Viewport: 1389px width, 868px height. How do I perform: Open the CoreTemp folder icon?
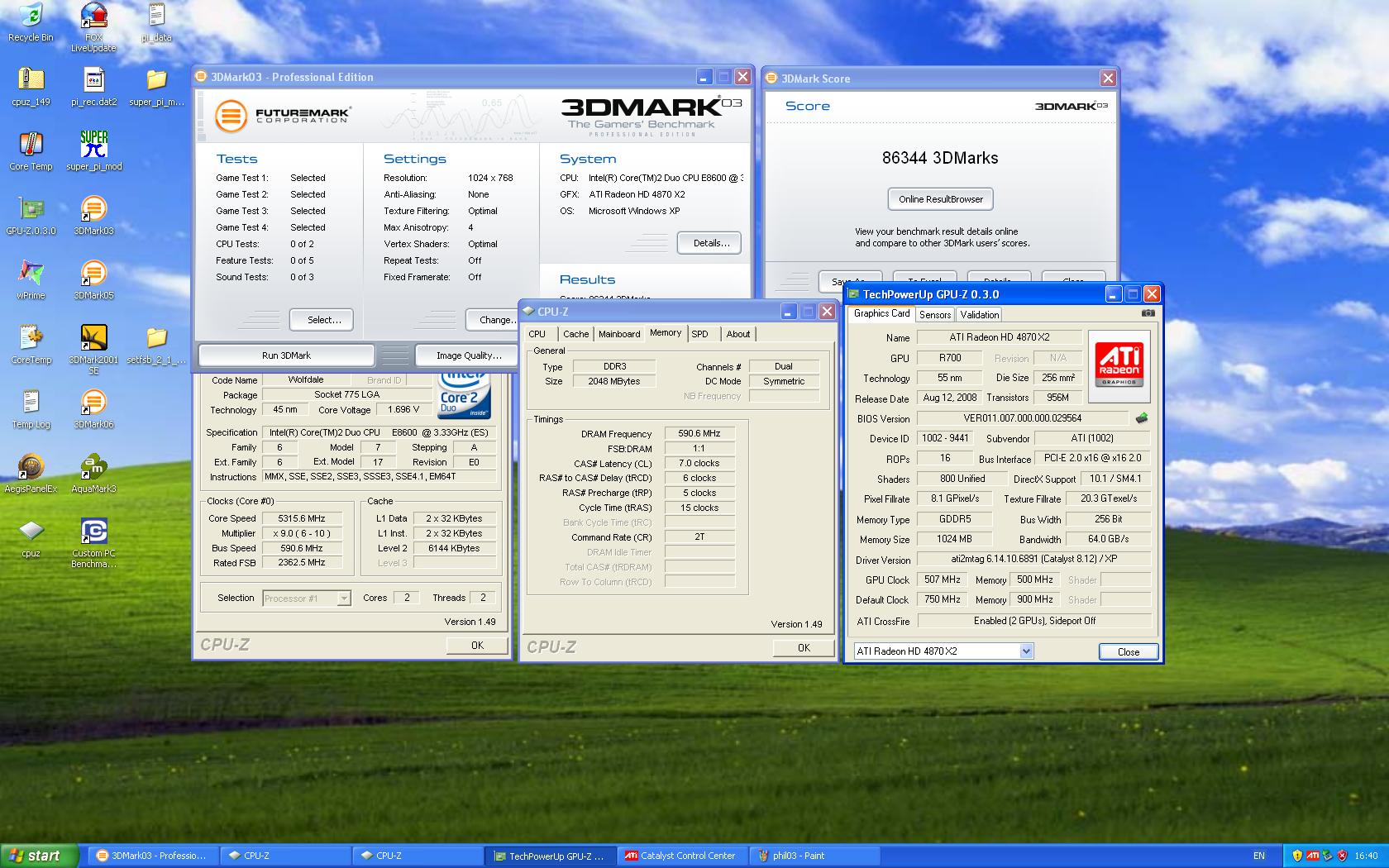[31, 345]
